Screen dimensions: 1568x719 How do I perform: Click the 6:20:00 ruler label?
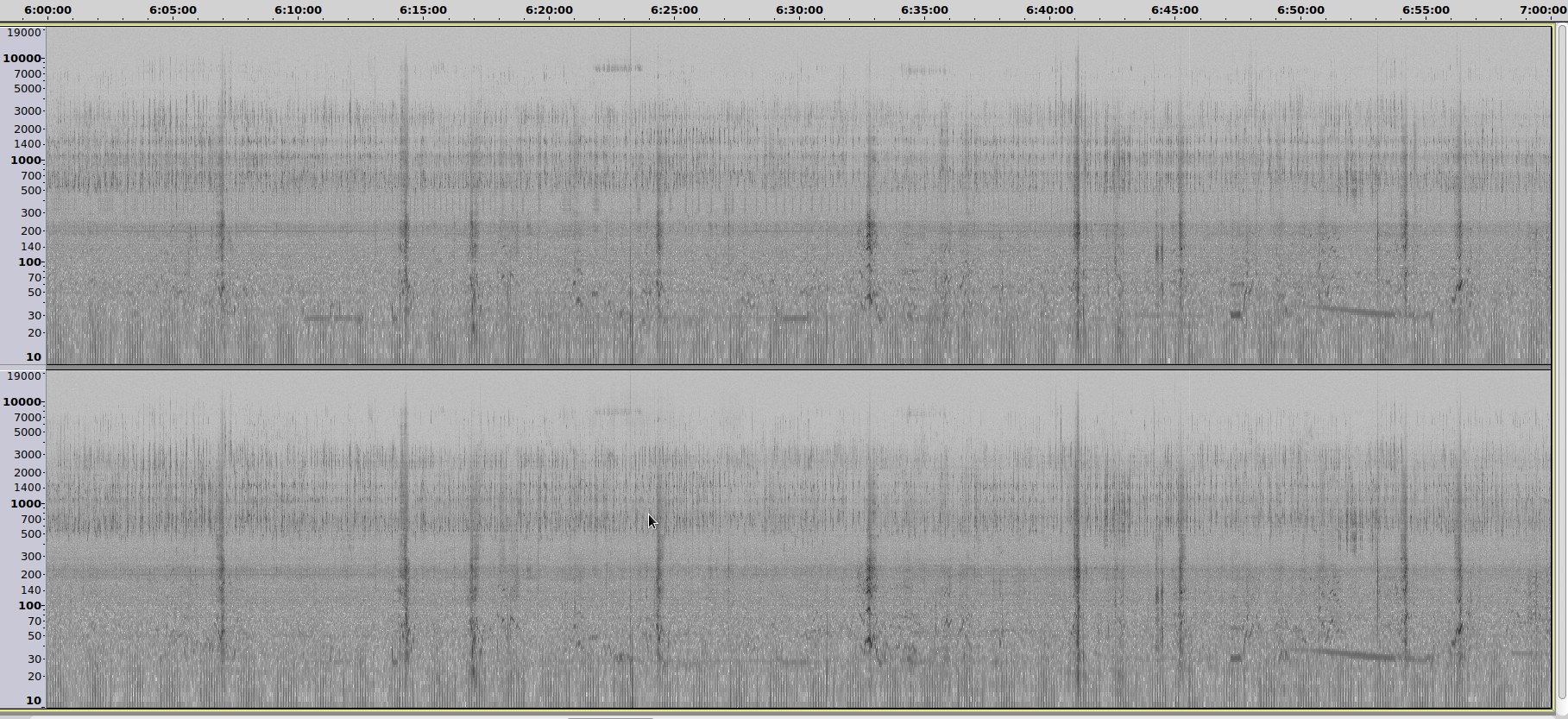coord(549,10)
